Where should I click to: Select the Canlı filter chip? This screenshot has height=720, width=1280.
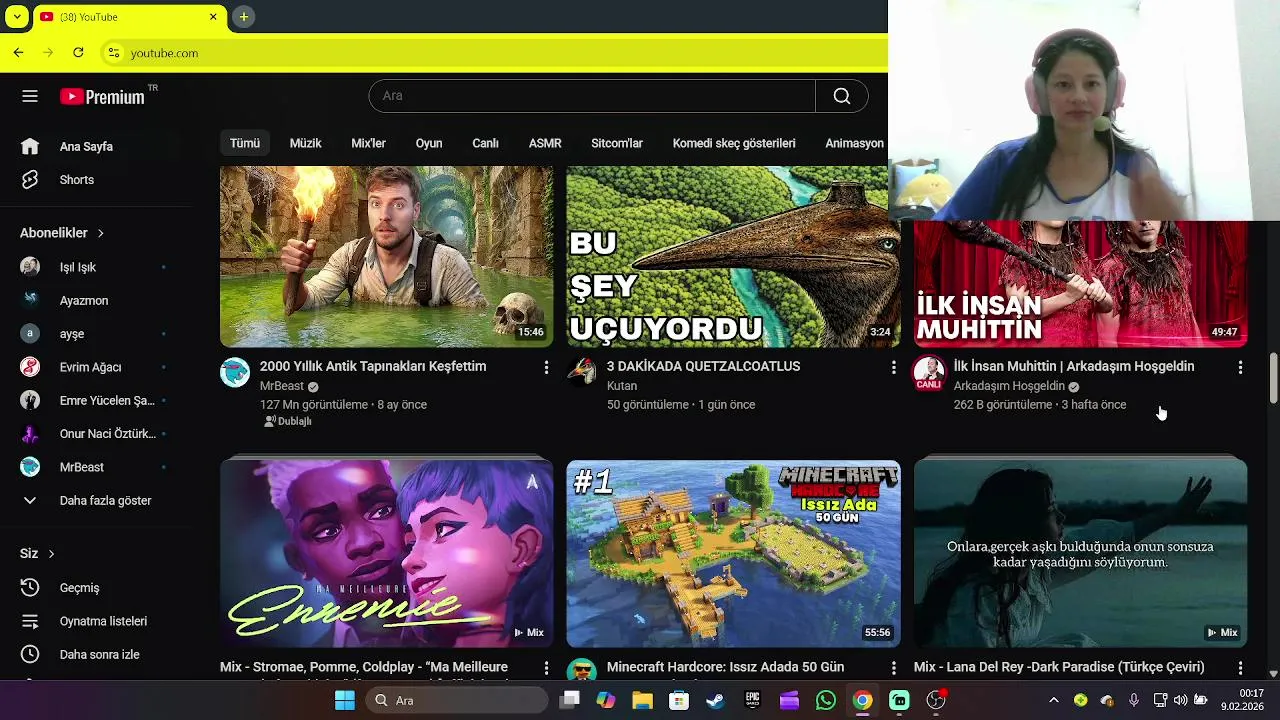[485, 143]
